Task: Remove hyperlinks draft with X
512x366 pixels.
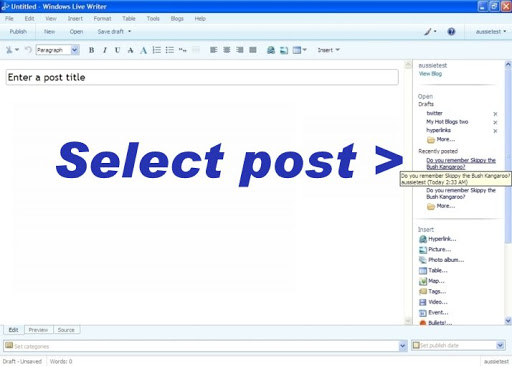Action: (495, 131)
